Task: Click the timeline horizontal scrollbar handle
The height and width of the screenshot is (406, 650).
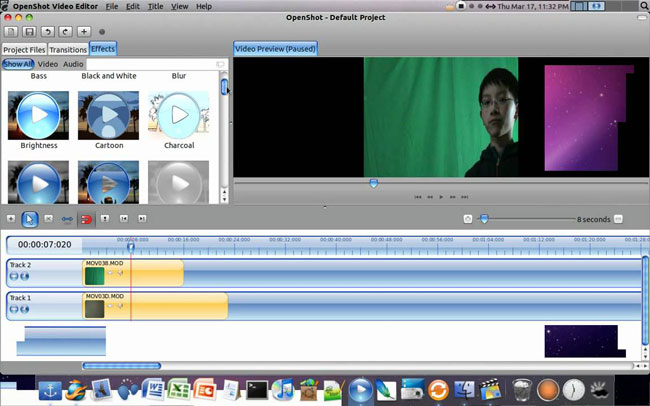Action: [121, 366]
